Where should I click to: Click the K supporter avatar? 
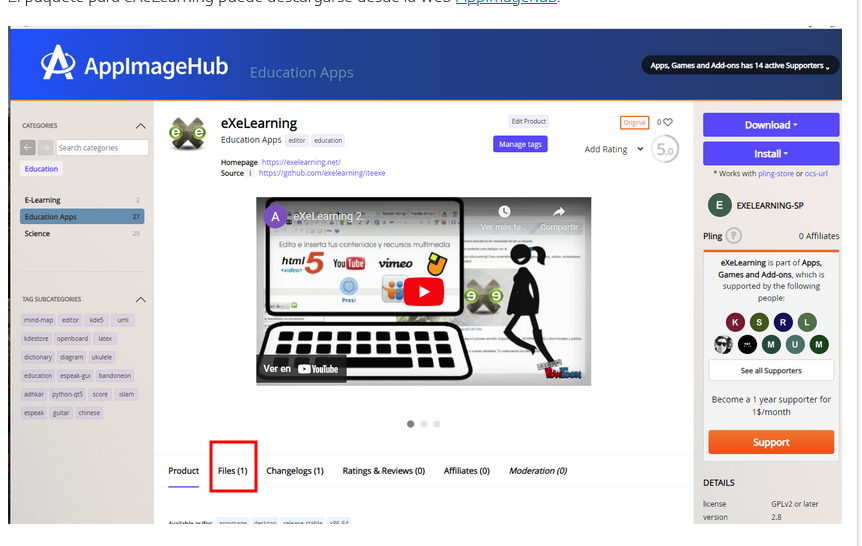(x=735, y=322)
